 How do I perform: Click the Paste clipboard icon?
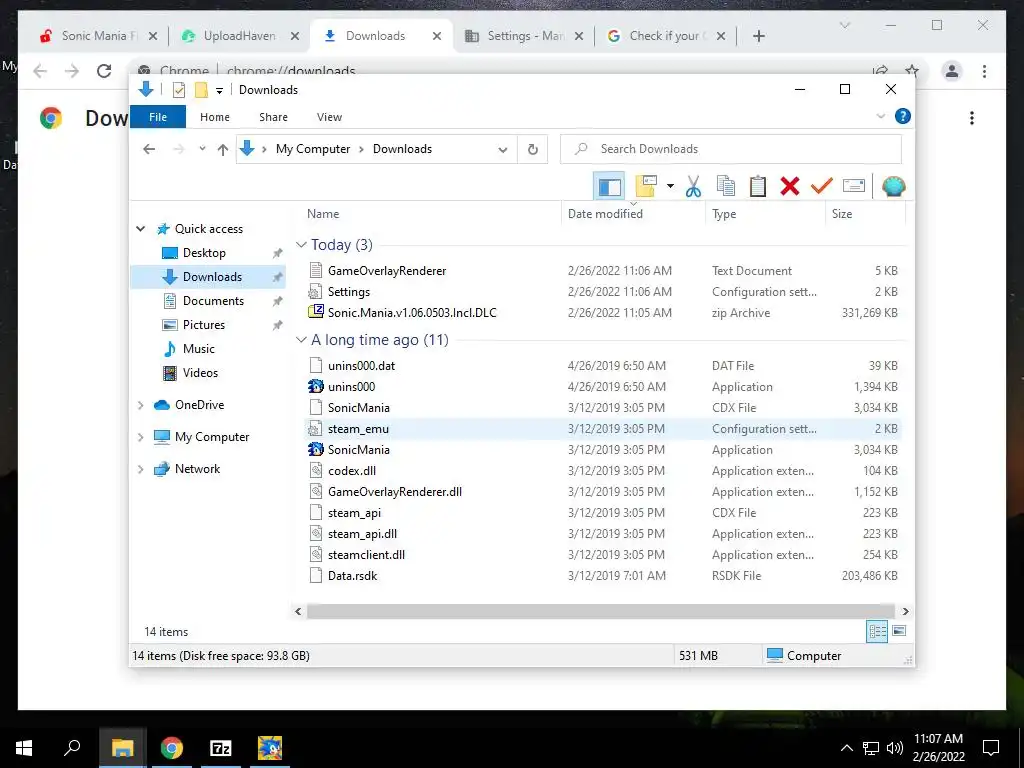758,187
